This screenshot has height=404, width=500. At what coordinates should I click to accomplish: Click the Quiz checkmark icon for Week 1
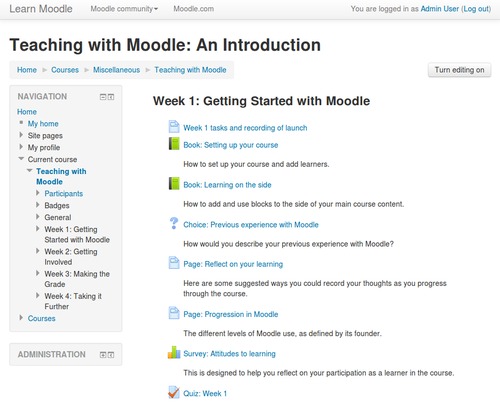[x=174, y=392]
